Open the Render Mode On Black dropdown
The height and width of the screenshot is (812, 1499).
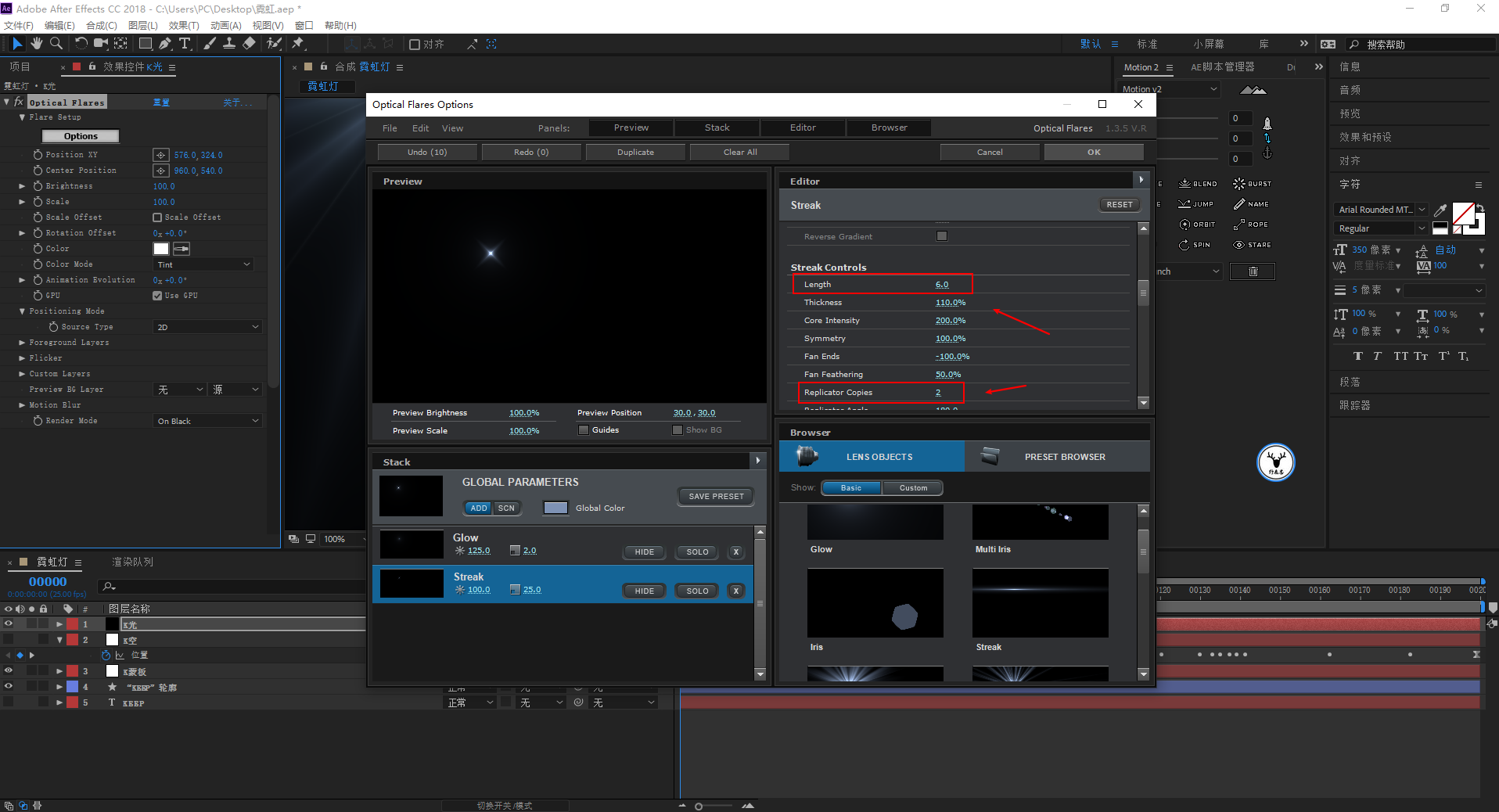[x=207, y=421]
